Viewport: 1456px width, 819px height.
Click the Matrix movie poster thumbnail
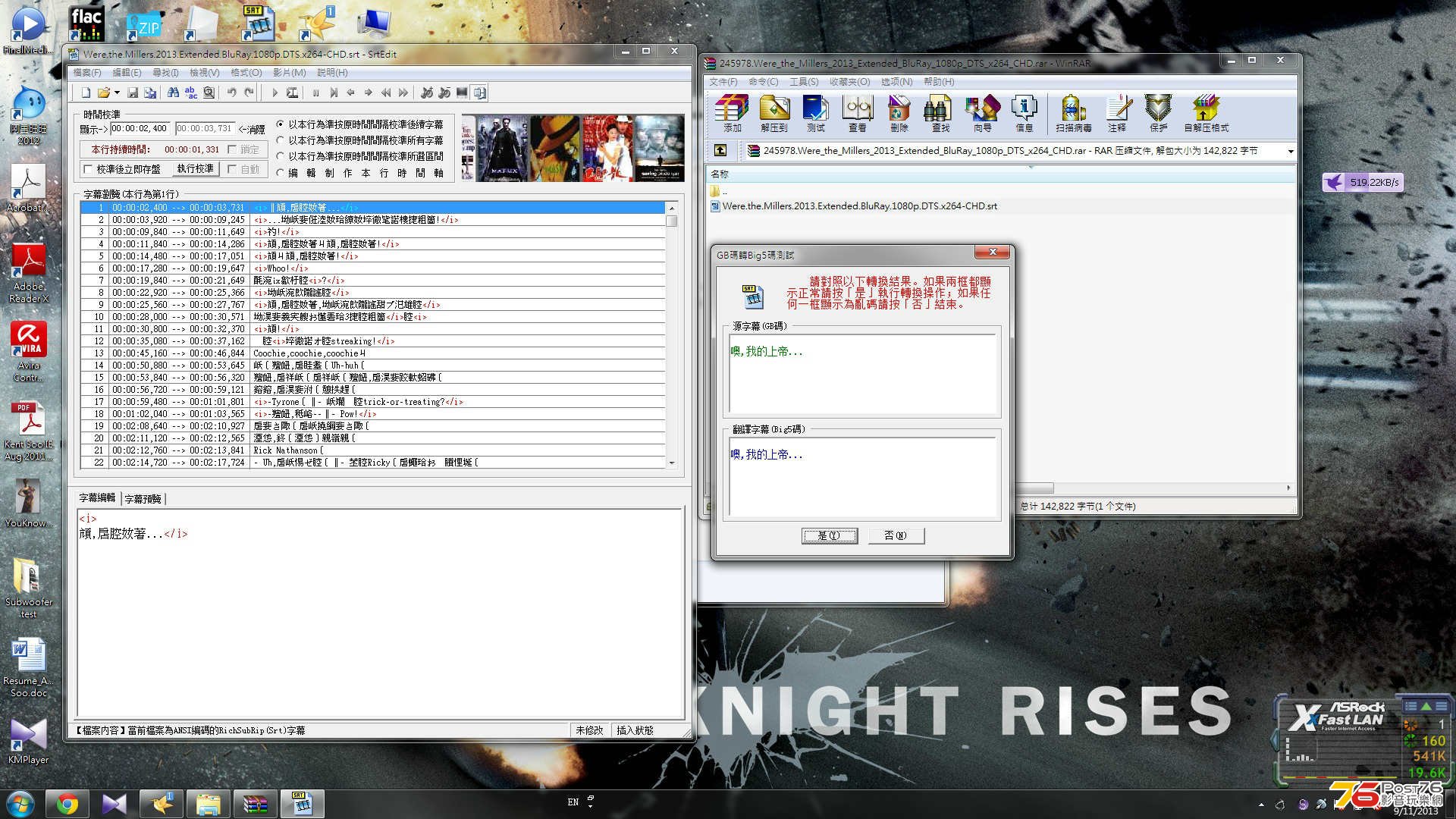[x=502, y=148]
